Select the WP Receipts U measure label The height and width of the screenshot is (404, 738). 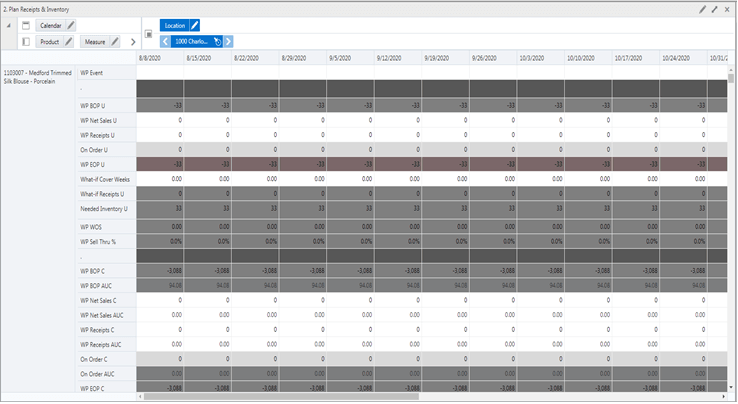(97, 135)
